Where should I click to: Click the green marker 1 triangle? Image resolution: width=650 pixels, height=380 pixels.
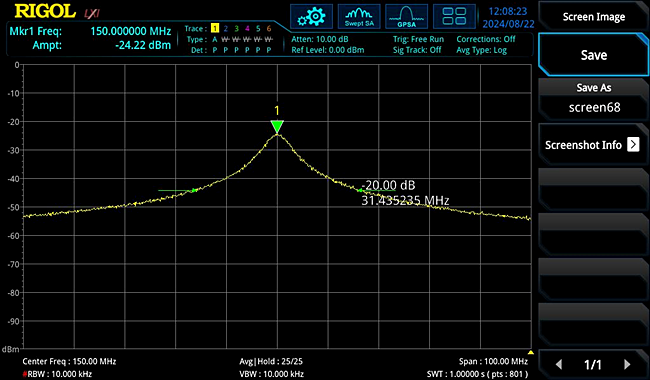click(x=277, y=126)
